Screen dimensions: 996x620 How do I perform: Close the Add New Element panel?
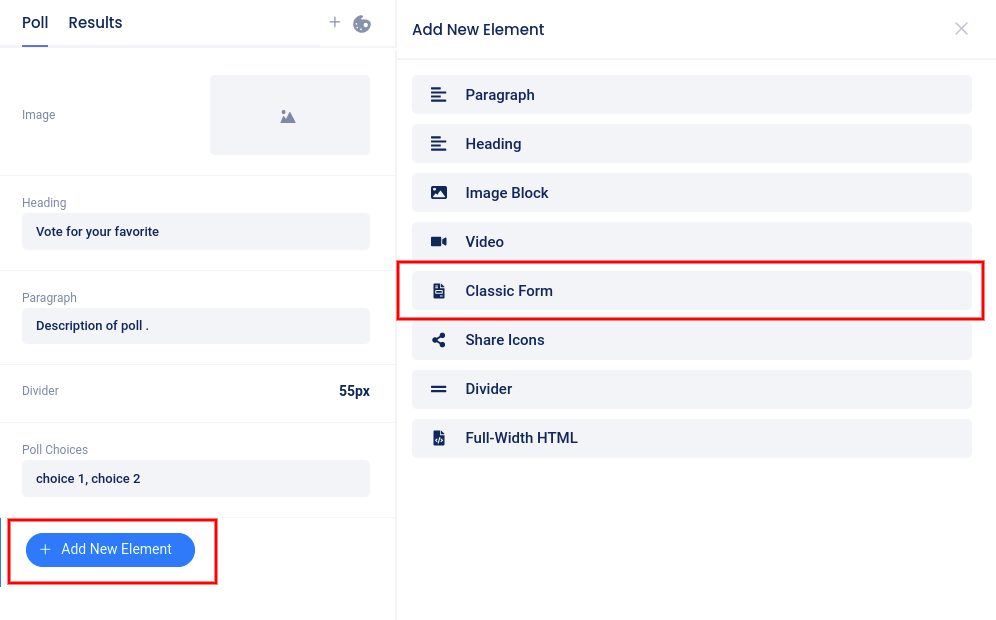coord(961,29)
